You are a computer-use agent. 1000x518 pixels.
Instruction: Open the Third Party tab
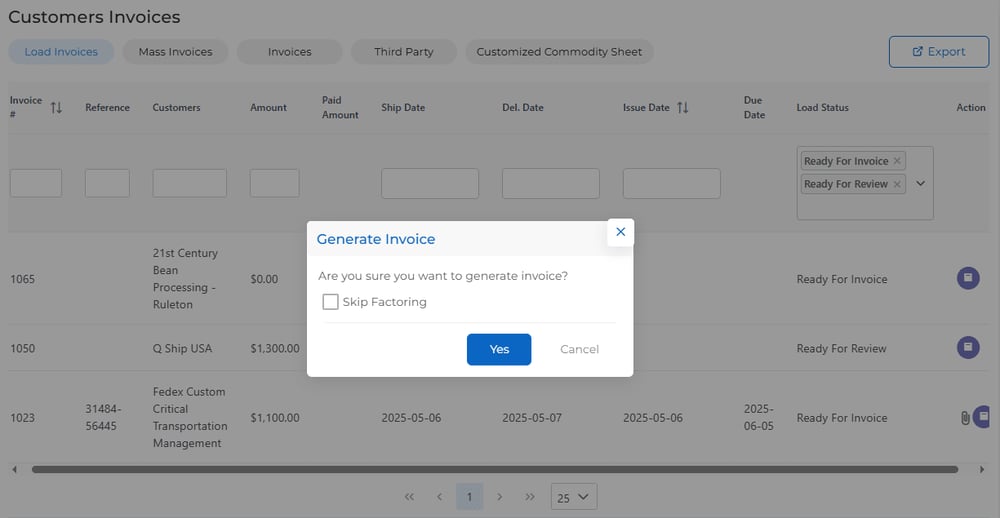pos(403,52)
